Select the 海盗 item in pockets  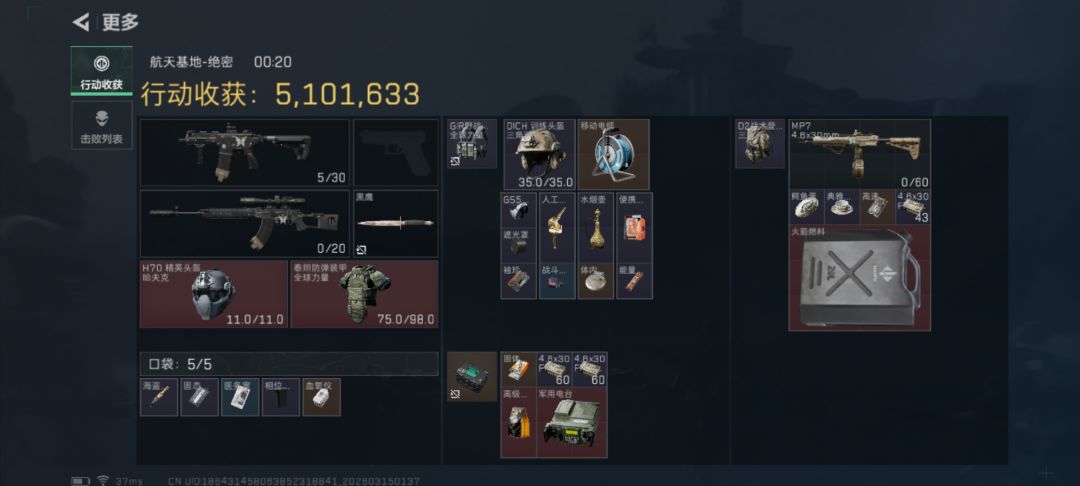tap(159, 397)
